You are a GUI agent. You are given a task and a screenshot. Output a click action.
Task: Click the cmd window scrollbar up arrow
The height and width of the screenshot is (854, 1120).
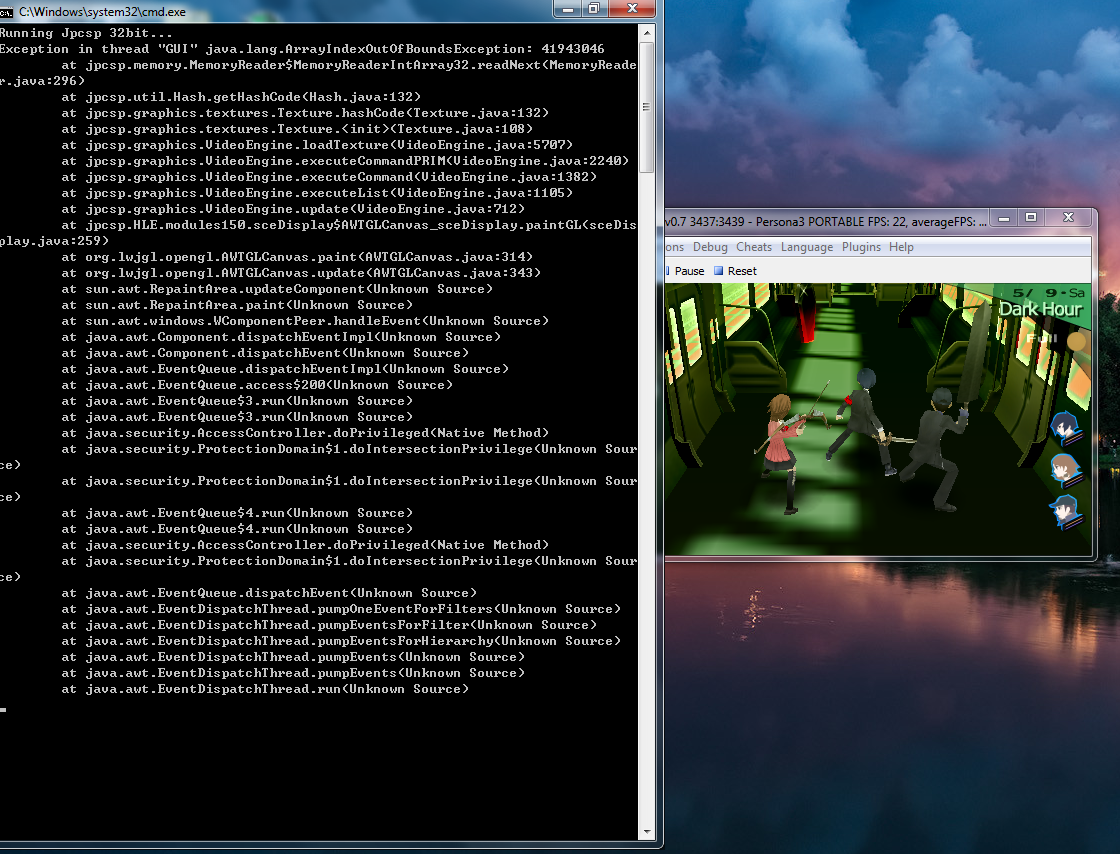(x=646, y=32)
